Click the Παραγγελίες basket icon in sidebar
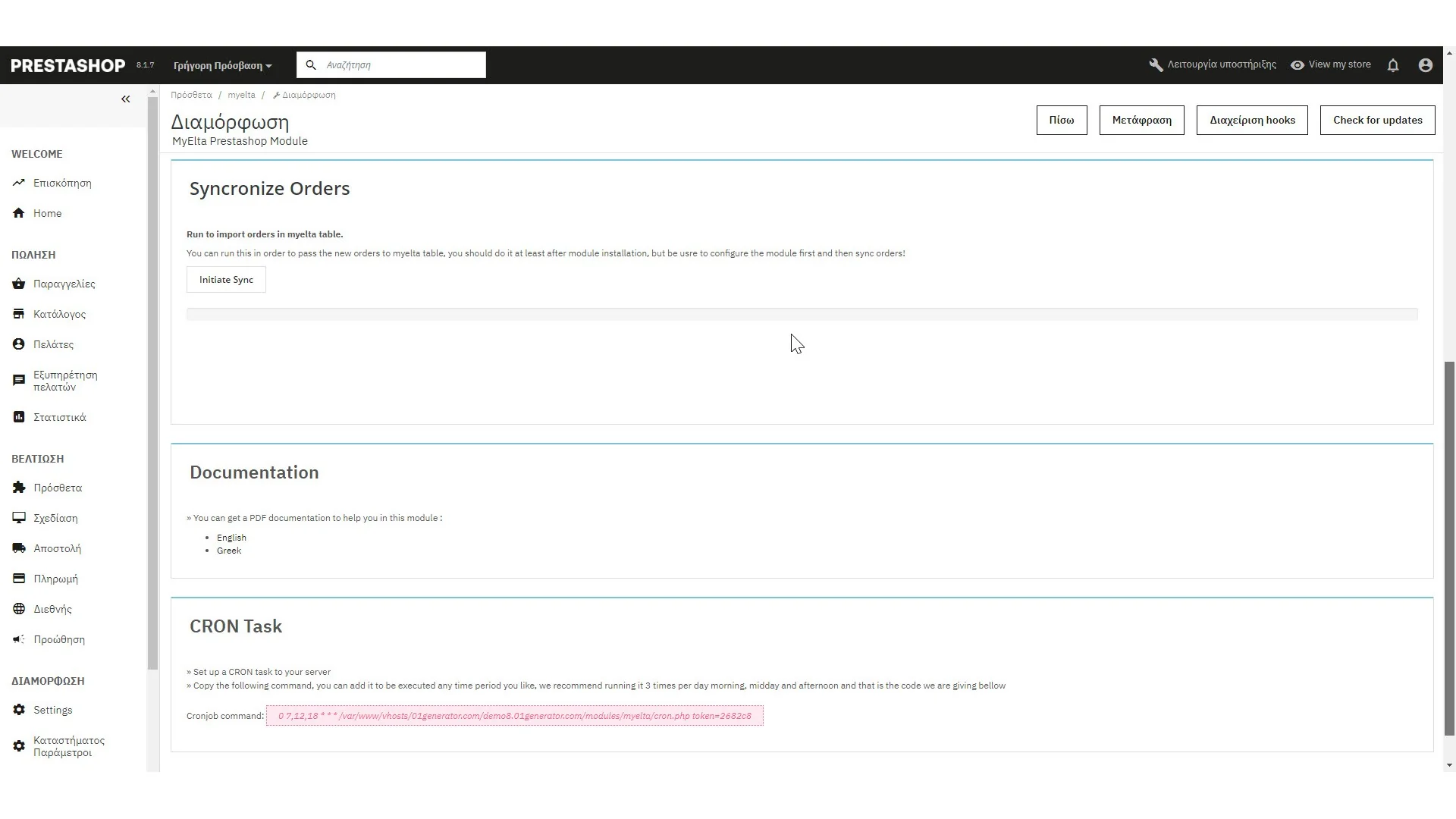This screenshot has width=1456, height=819. click(19, 284)
